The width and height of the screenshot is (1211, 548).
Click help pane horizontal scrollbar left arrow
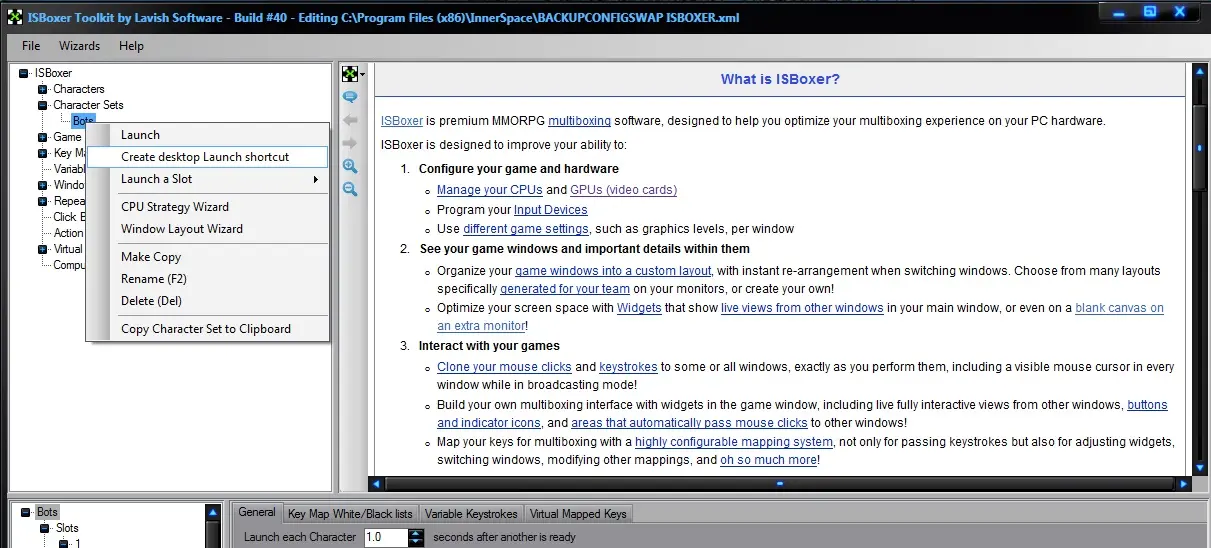click(376, 484)
